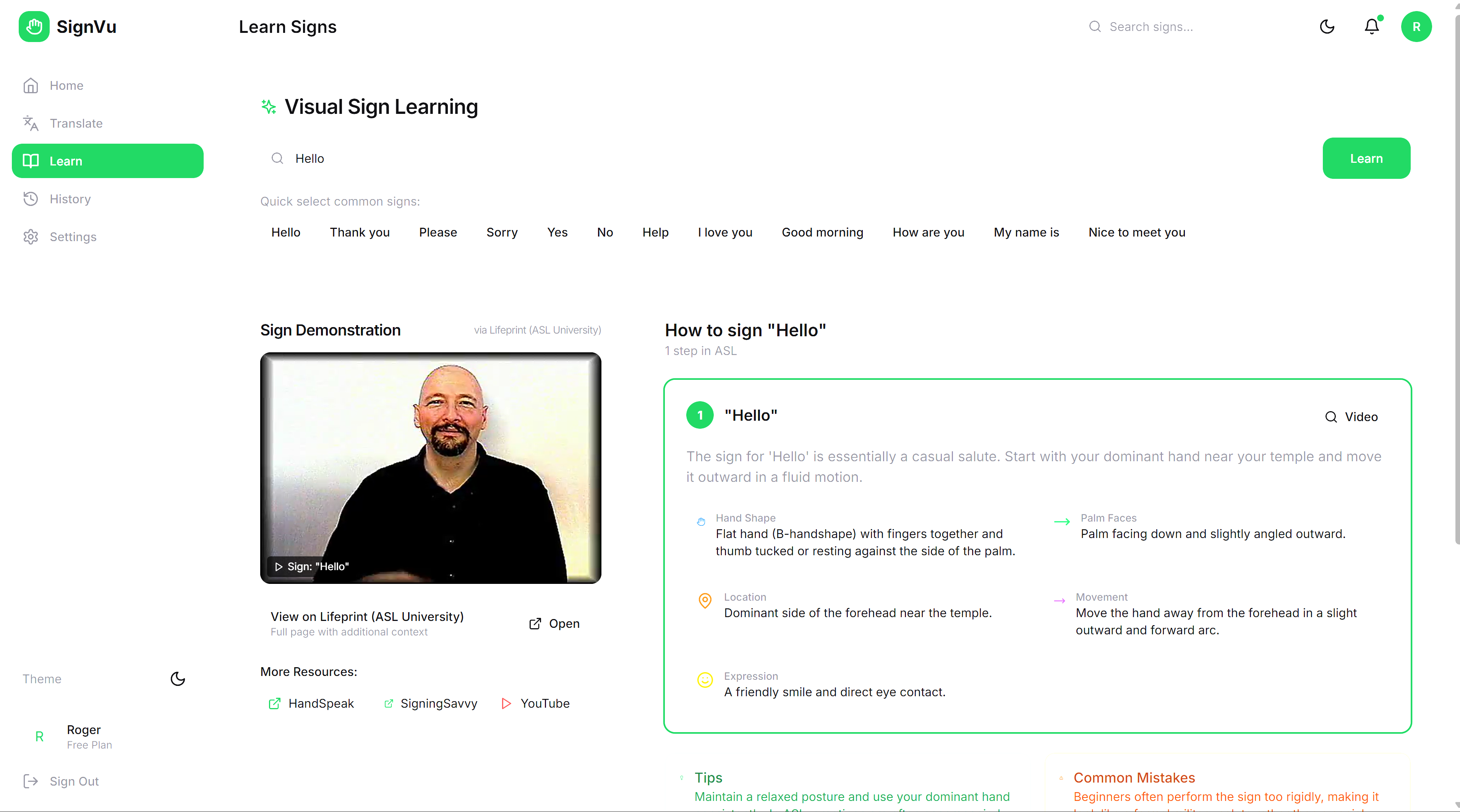Click the Video button on step 1
Image resolution: width=1460 pixels, height=812 pixels.
tap(1351, 417)
